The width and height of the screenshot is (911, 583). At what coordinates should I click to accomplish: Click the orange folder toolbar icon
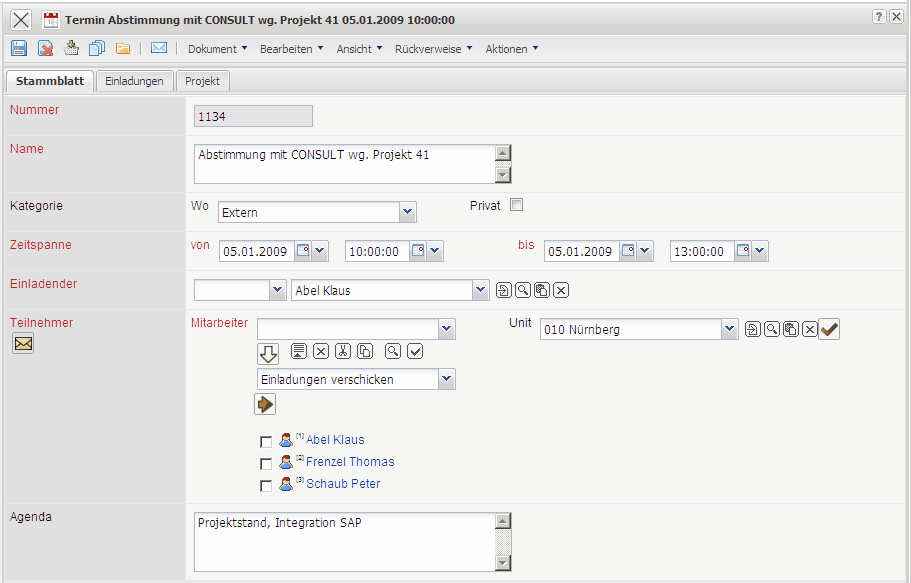click(x=123, y=48)
